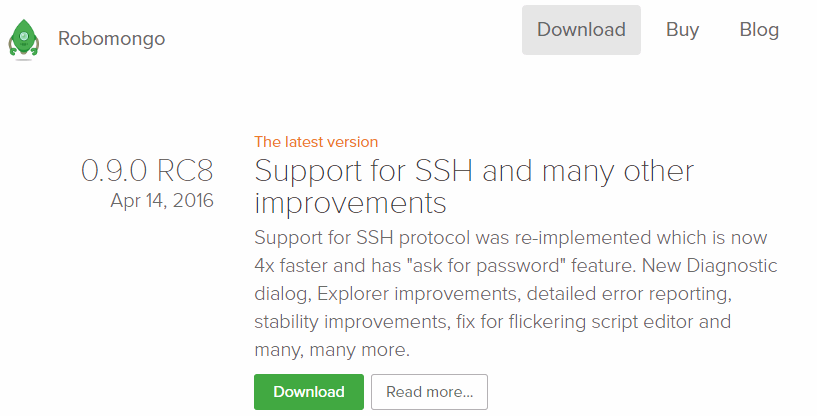Click the orange 'The latest version' label
817x416 pixels.
(x=316, y=142)
